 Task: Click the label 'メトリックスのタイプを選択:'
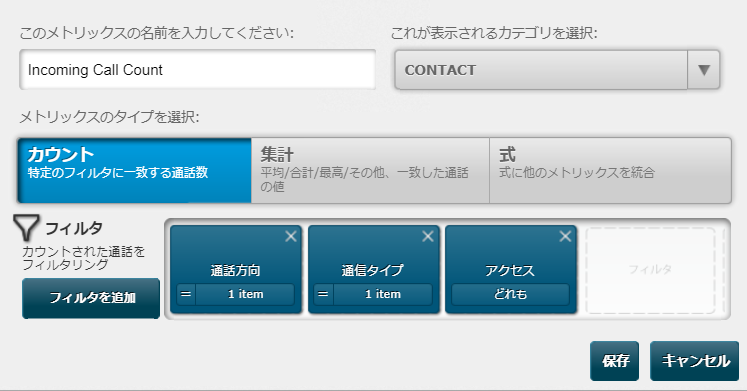tap(109, 117)
